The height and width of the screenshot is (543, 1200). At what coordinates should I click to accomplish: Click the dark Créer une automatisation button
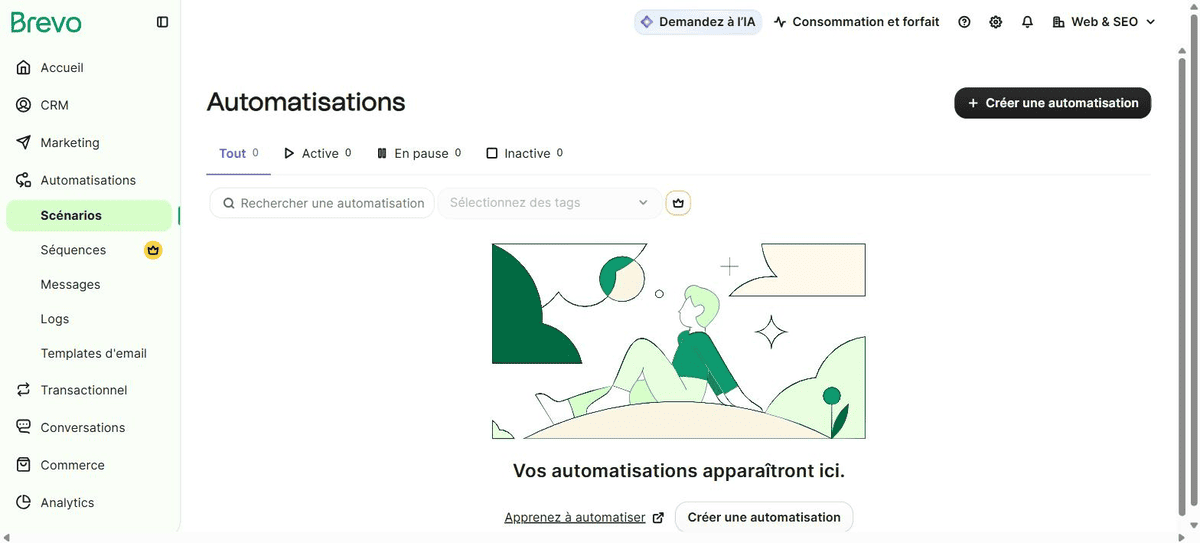1053,103
